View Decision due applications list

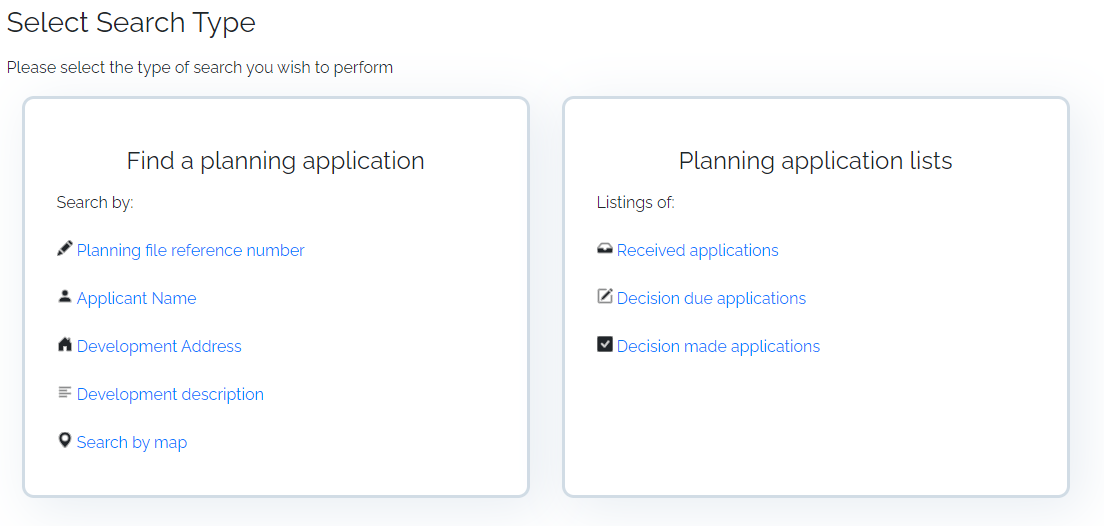[711, 298]
